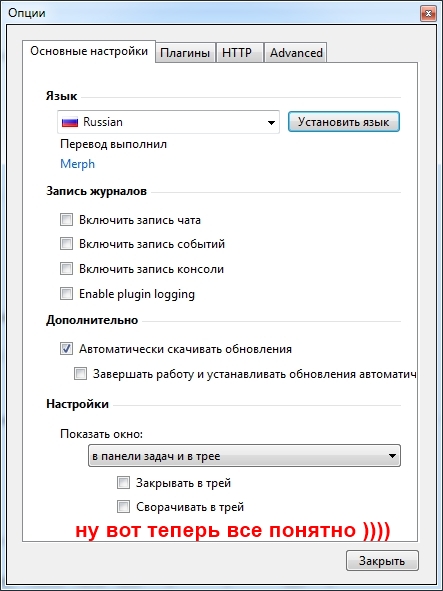Image resolution: width=443 pixels, height=591 pixels.
Task: Enable Завершать работу и устанавливать обновления checkbox
Action: pos(80,374)
